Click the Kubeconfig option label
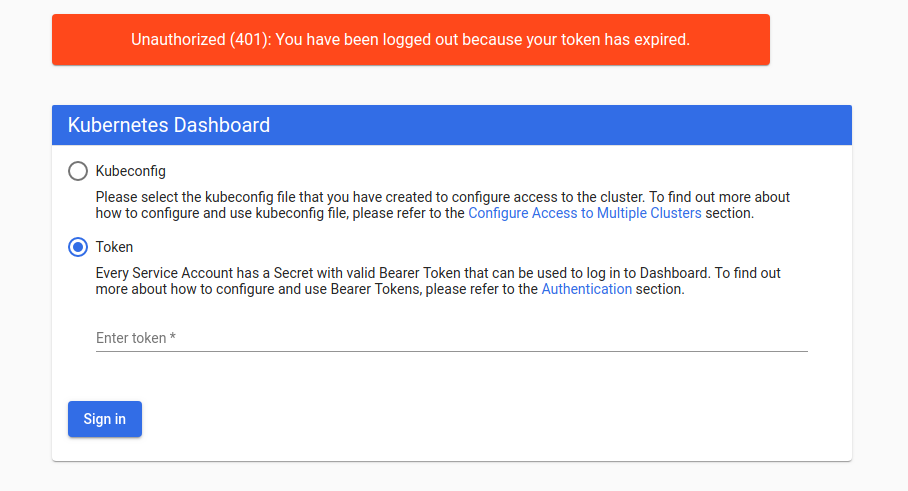 (x=130, y=171)
